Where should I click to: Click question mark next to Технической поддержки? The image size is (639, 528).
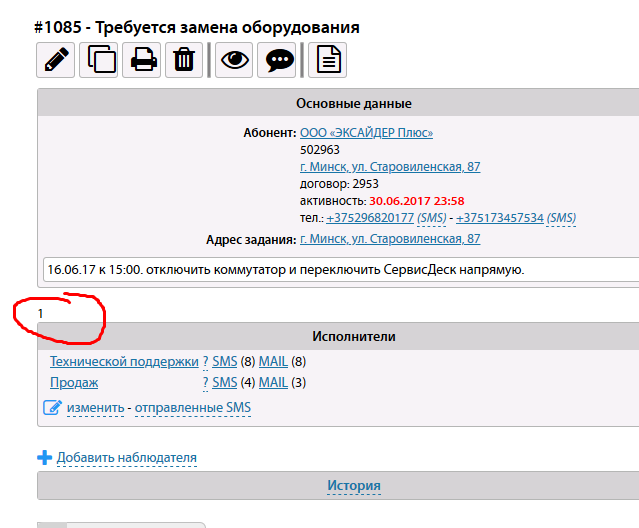pos(205,361)
